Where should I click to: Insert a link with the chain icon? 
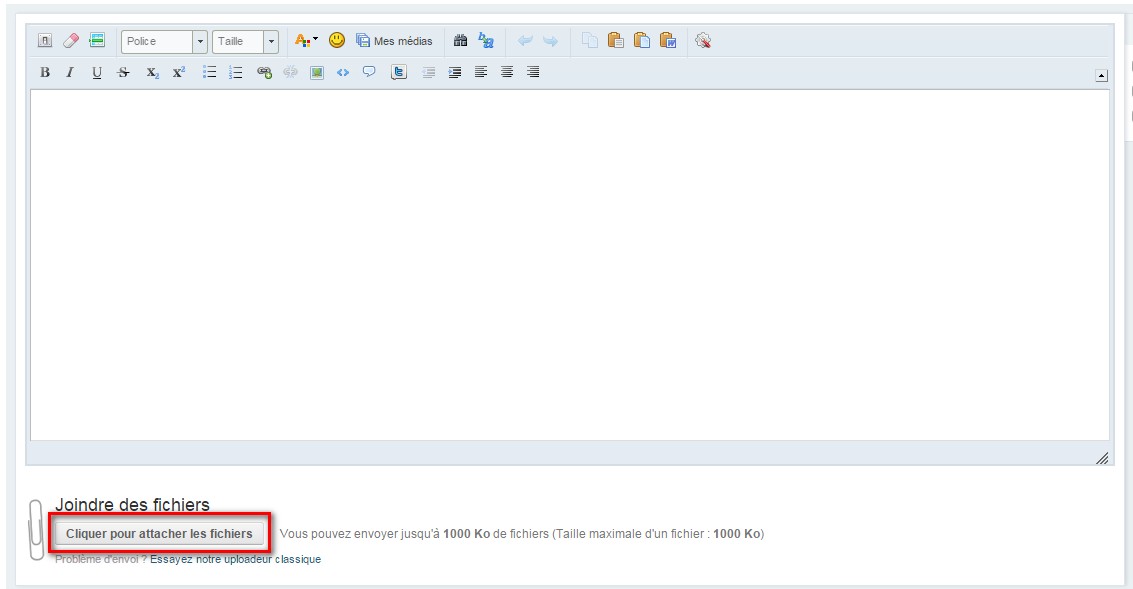264,72
